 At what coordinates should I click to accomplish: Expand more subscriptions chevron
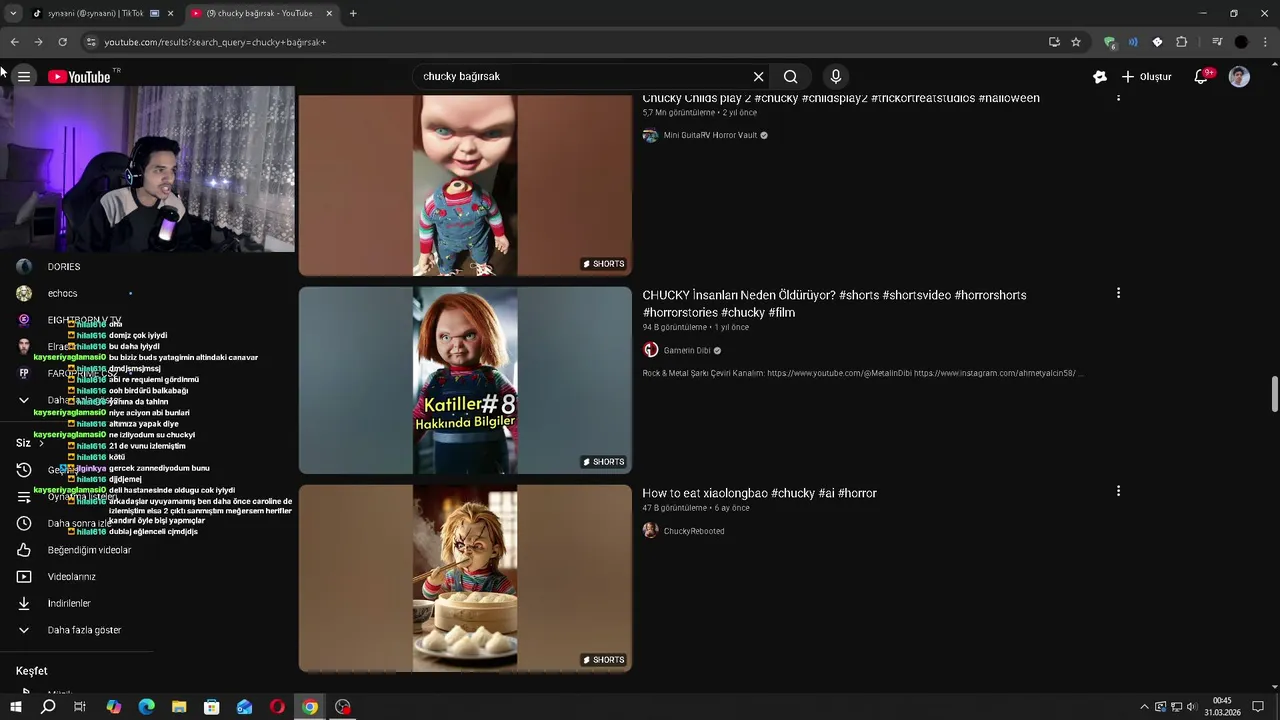[x=24, y=400]
